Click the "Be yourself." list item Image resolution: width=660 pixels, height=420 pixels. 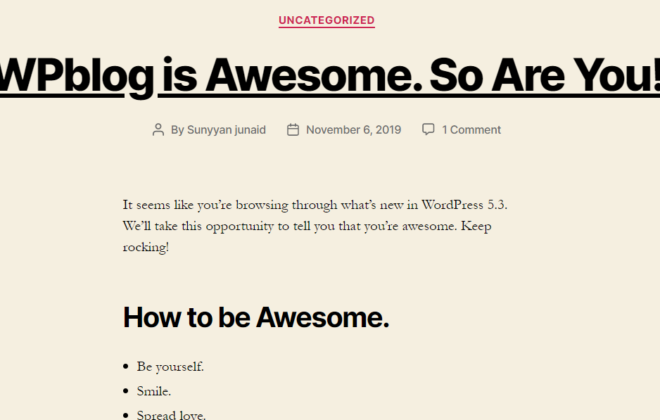click(170, 367)
